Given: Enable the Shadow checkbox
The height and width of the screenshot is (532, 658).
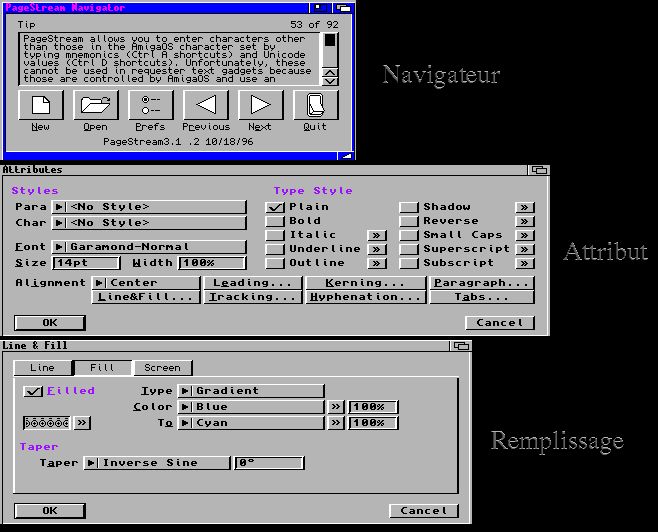Looking at the screenshot, I should 409,207.
